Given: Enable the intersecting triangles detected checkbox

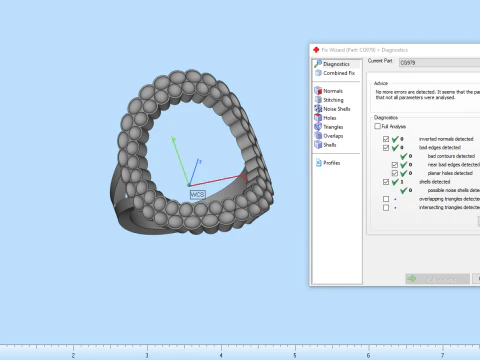Looking at the screenshot, I should point(386,207).
